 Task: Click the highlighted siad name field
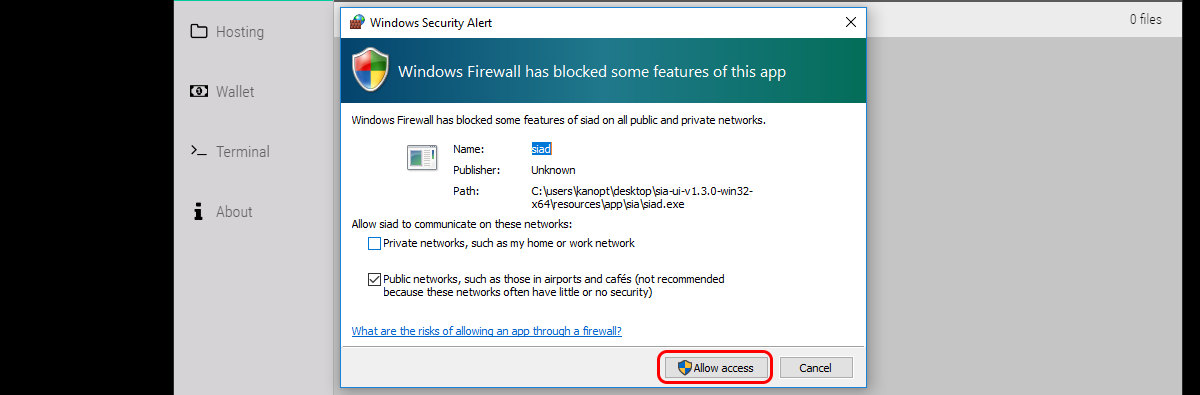(x=541, y=148)
